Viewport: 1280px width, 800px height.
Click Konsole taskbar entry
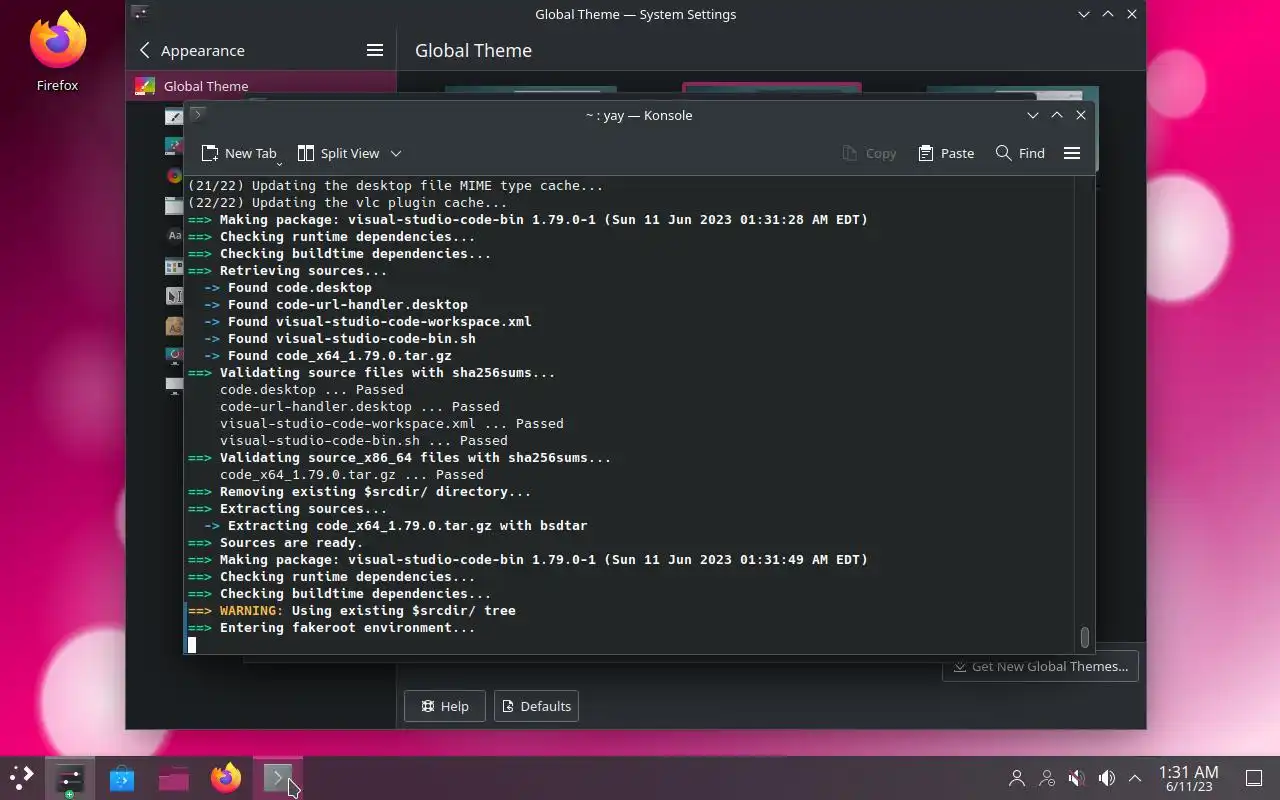pyautogui.click(x=278, y=777)
